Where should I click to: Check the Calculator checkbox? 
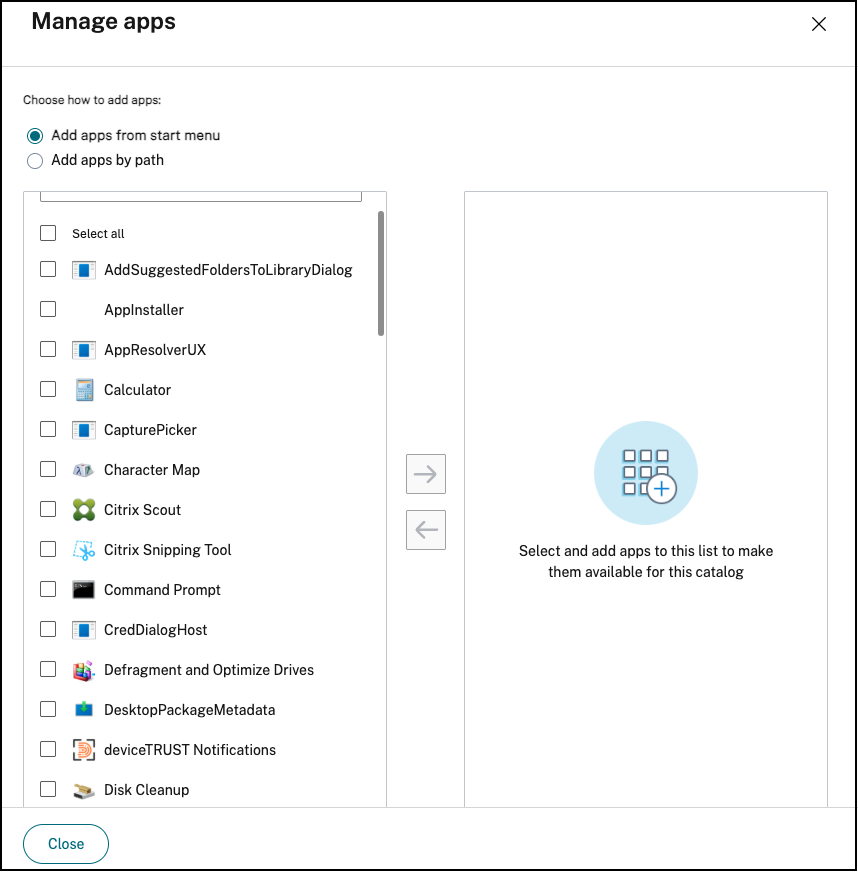point(48,389)
